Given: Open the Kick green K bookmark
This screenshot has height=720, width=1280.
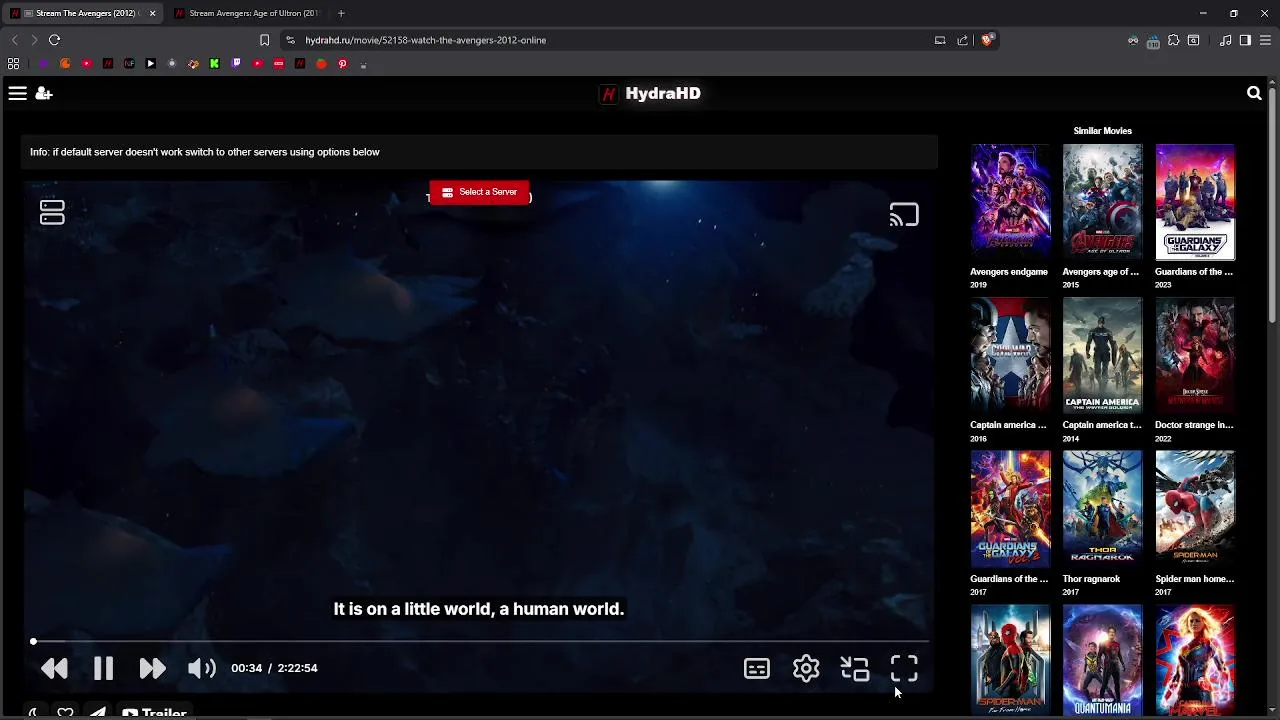Looking at the screenshot, I should (x=214, y=63).
